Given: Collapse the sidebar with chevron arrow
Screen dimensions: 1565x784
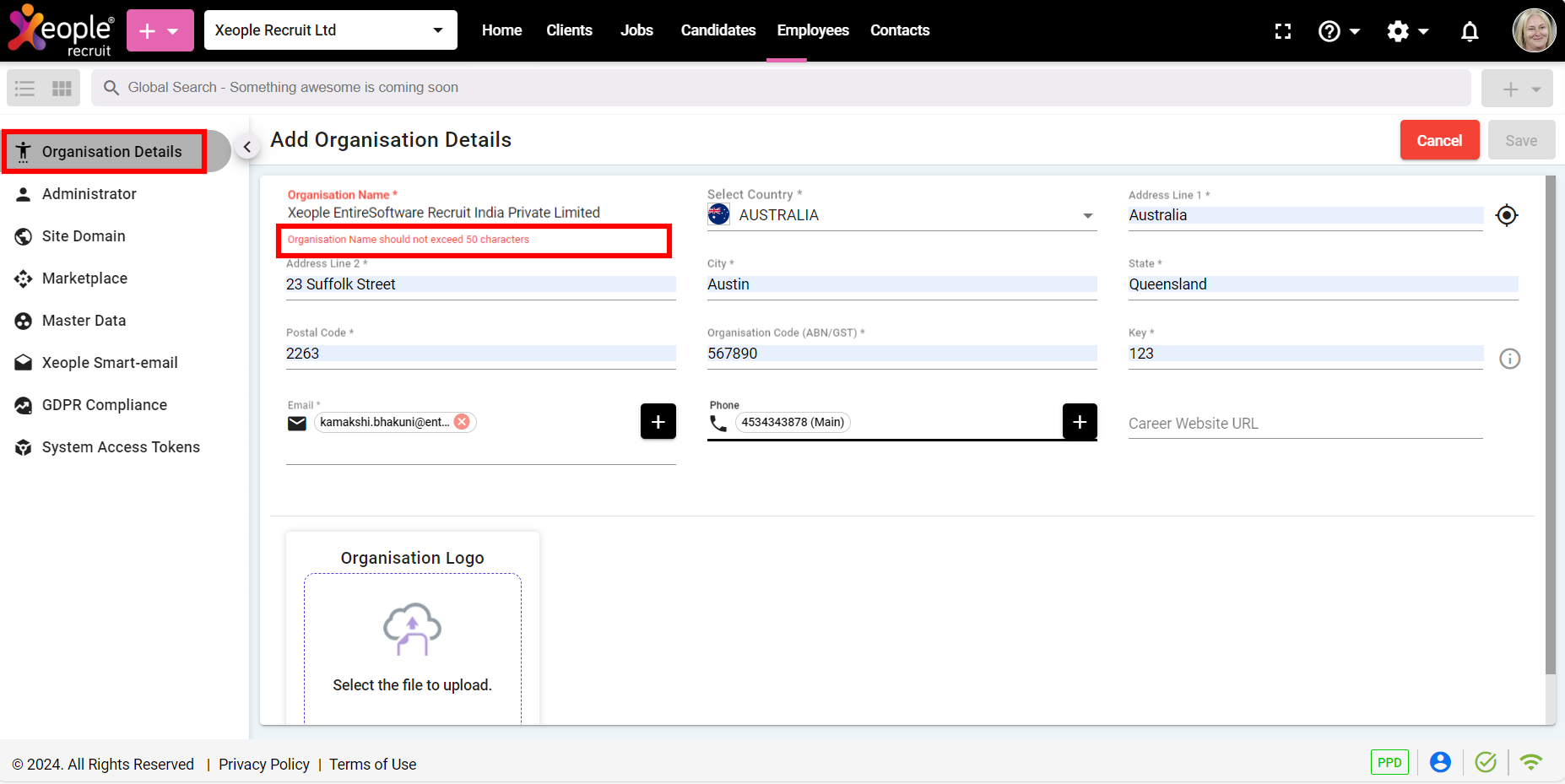Looking at the screenshot, I should coord(247,147).
